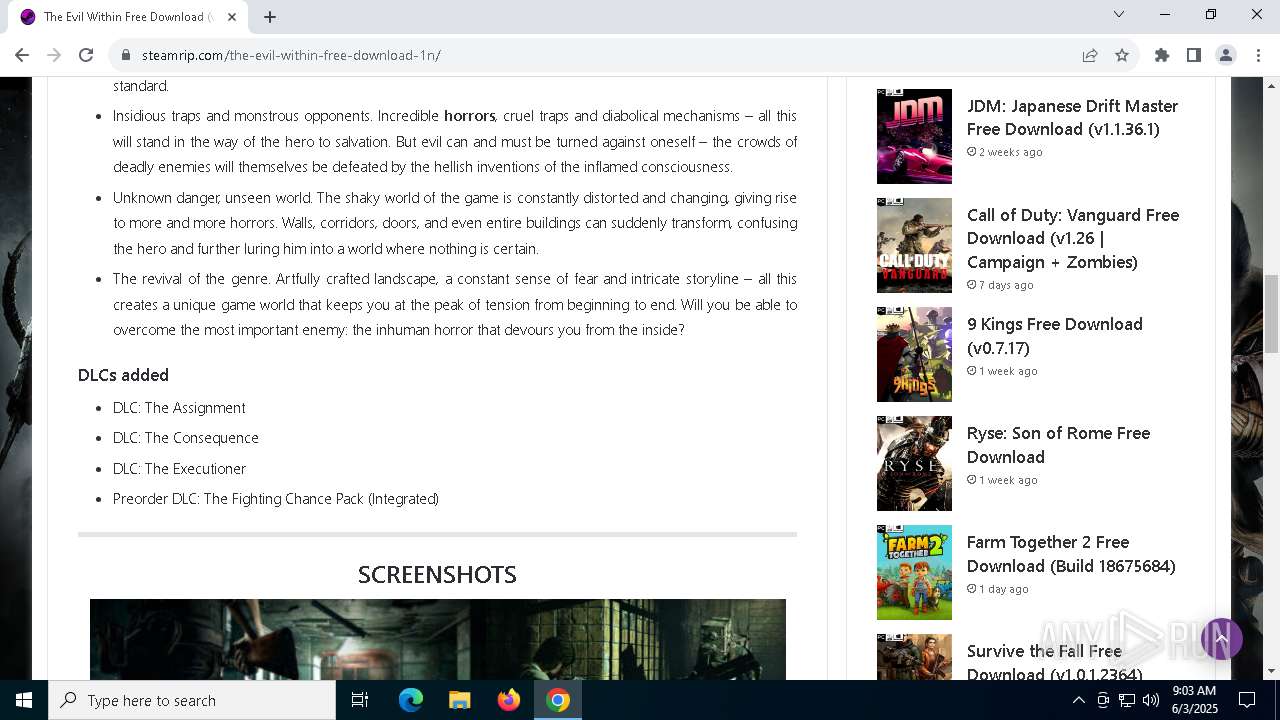Open the Chrome profile avatar
Screen dimensions: 1280x720
pyautogui.click(x=1226, y=55)
